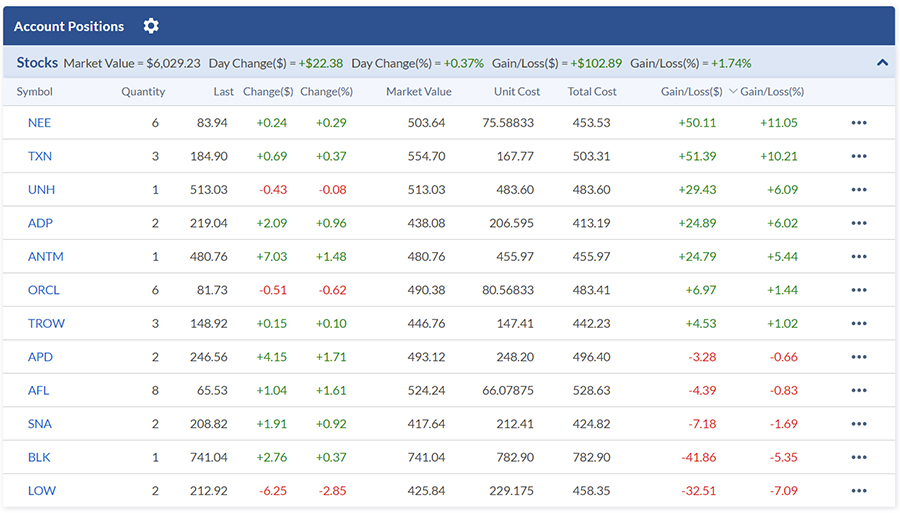Select NEE gain/loss value +50.11
900x513 pixels.
[x=697, y=123]
